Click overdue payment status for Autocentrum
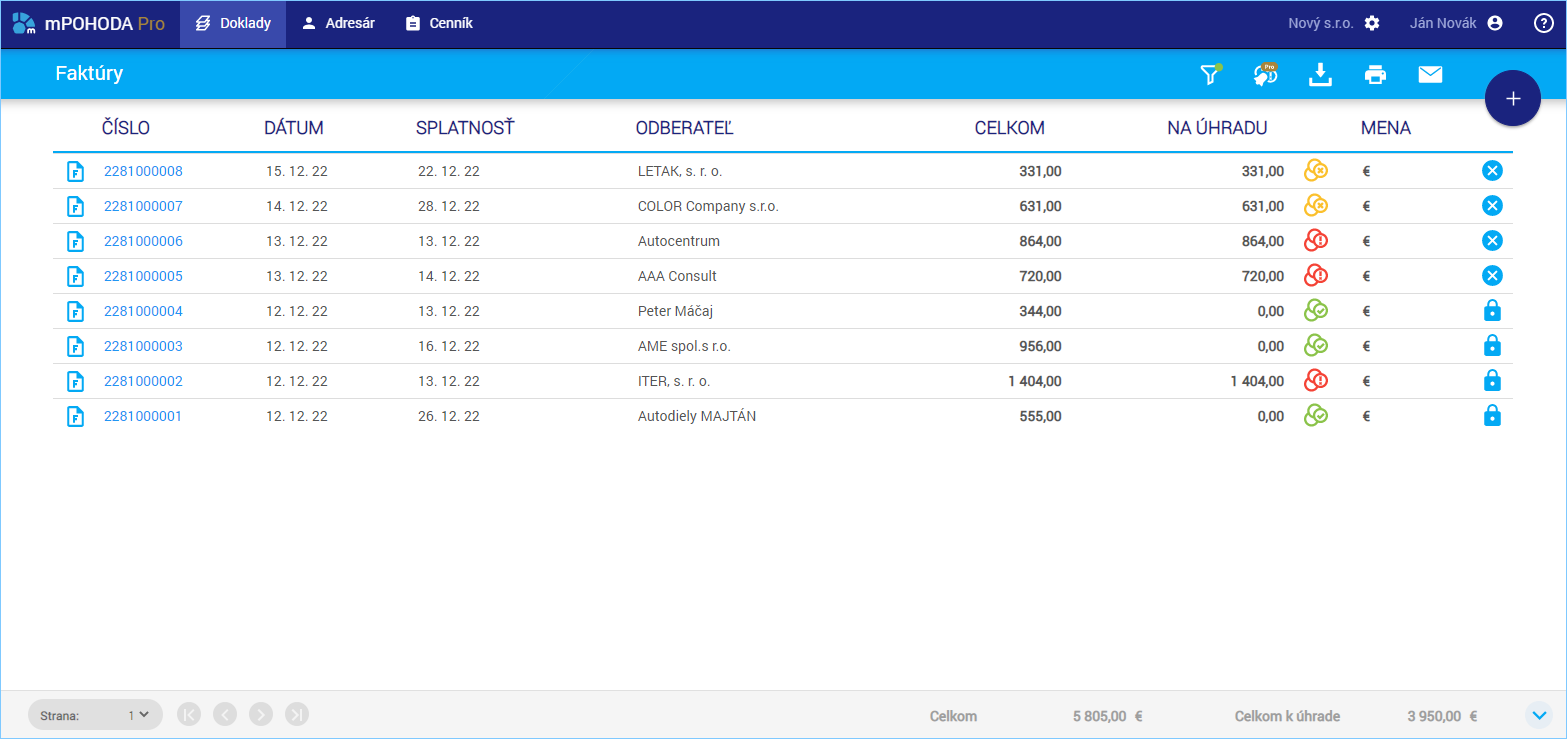Viewport: 1567px width, 739px height. 1316,241
